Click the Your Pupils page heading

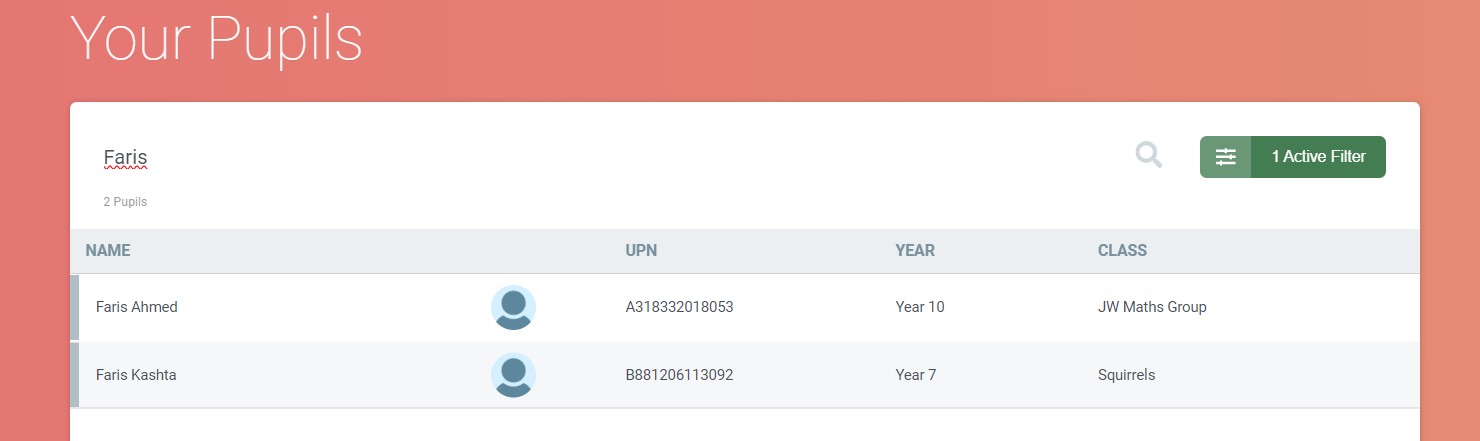pos(216,41)
